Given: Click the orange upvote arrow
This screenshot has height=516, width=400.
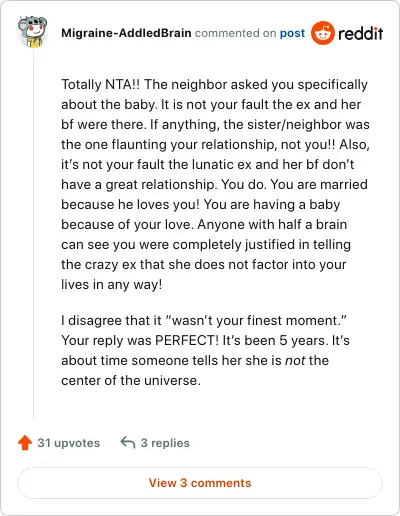Looking at the screenshot, I should (x=25, y=443).
